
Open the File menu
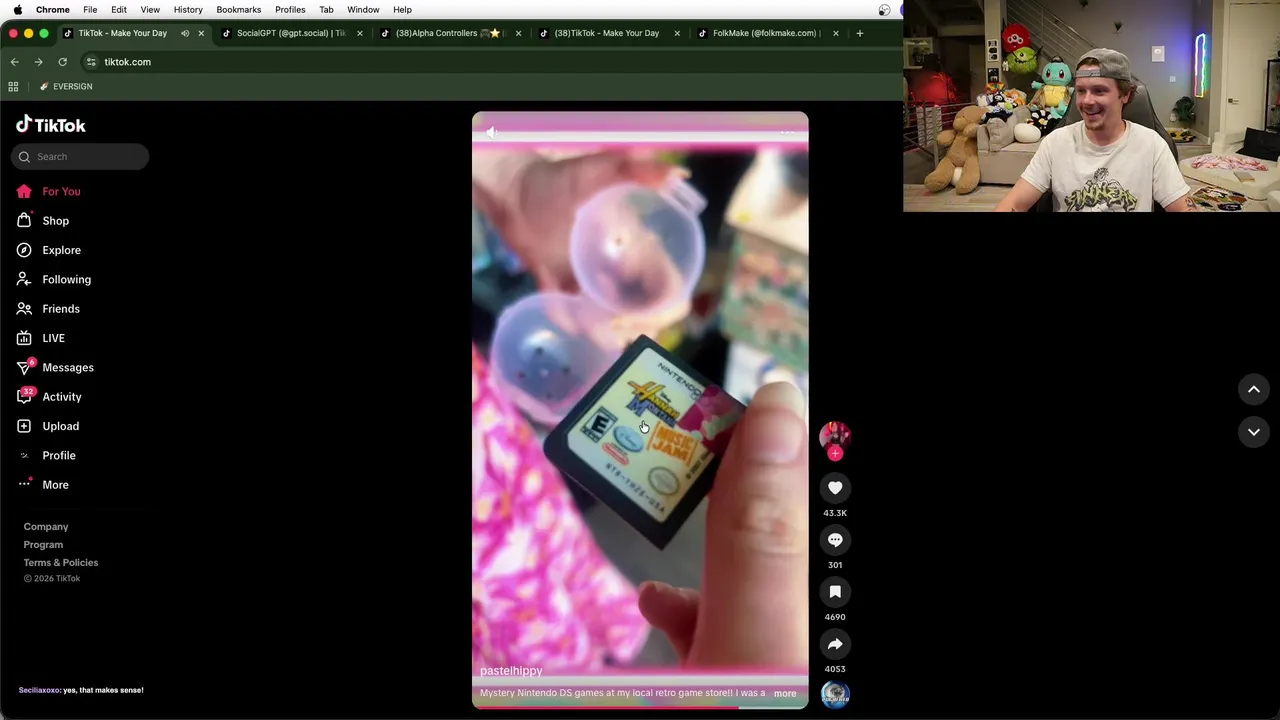[x=90, y=10]
